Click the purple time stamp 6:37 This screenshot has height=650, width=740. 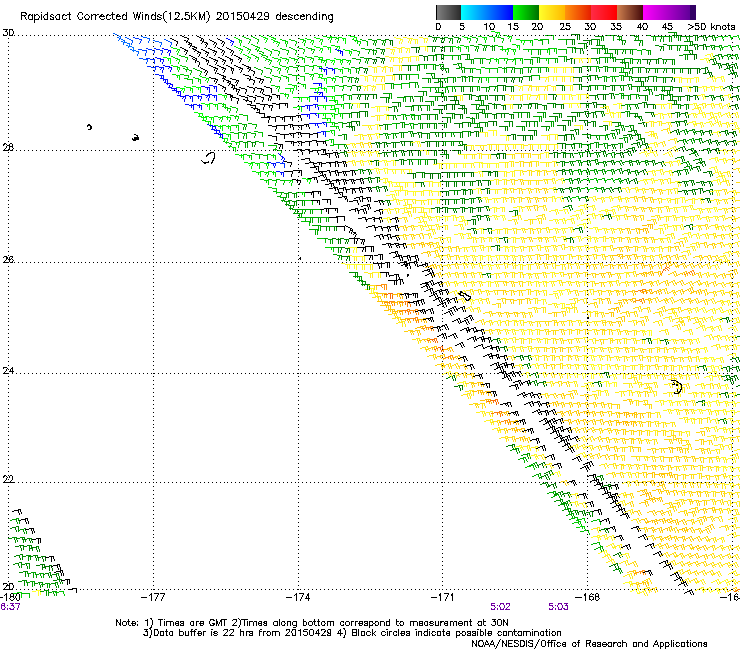10,607
